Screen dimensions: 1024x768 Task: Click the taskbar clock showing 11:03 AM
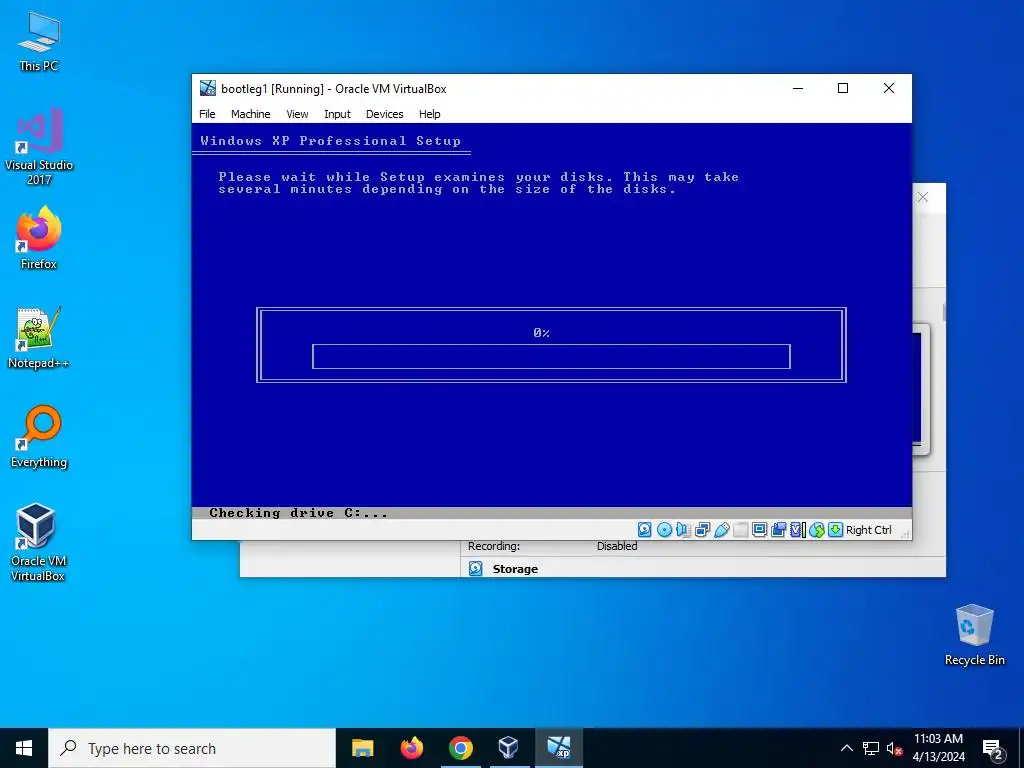click(x=938, y=748)
